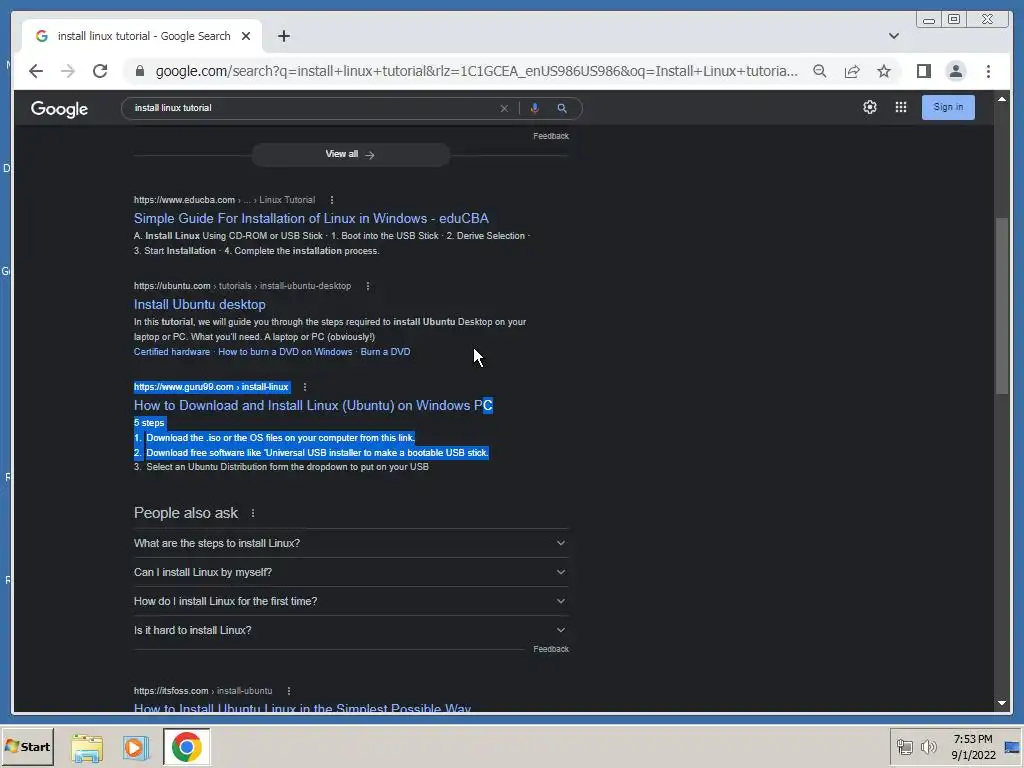
Task: Click the page scrollbar thumb
Action: [x=1002, y=306]
